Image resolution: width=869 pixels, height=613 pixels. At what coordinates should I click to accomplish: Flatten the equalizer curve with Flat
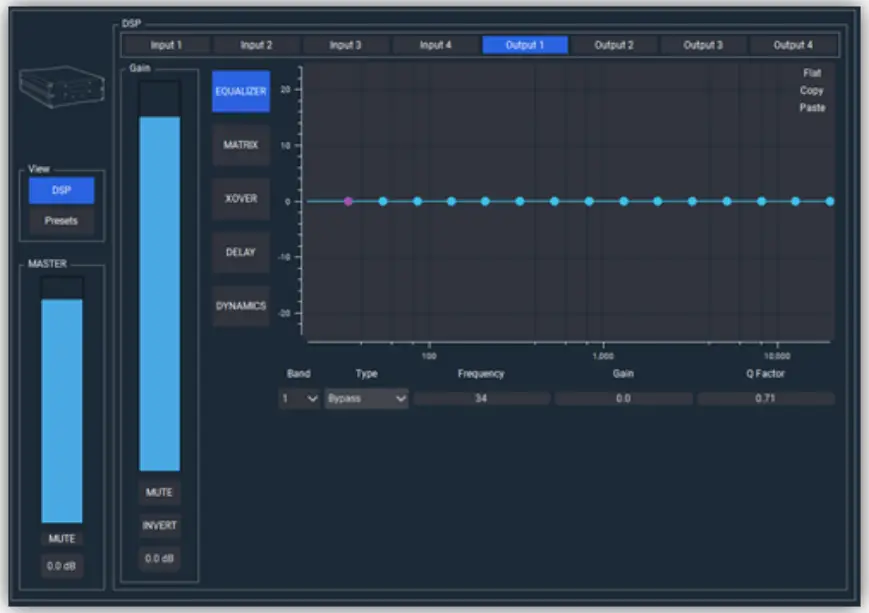coord(812,72)
